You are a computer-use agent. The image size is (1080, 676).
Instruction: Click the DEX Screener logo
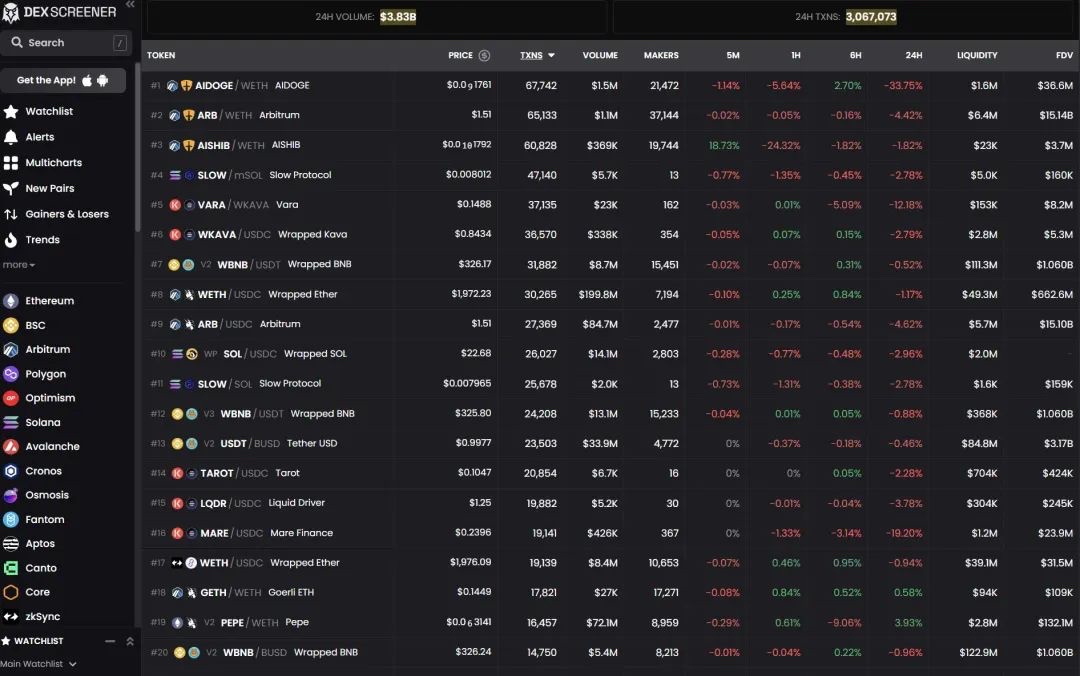tap(60, 13)
